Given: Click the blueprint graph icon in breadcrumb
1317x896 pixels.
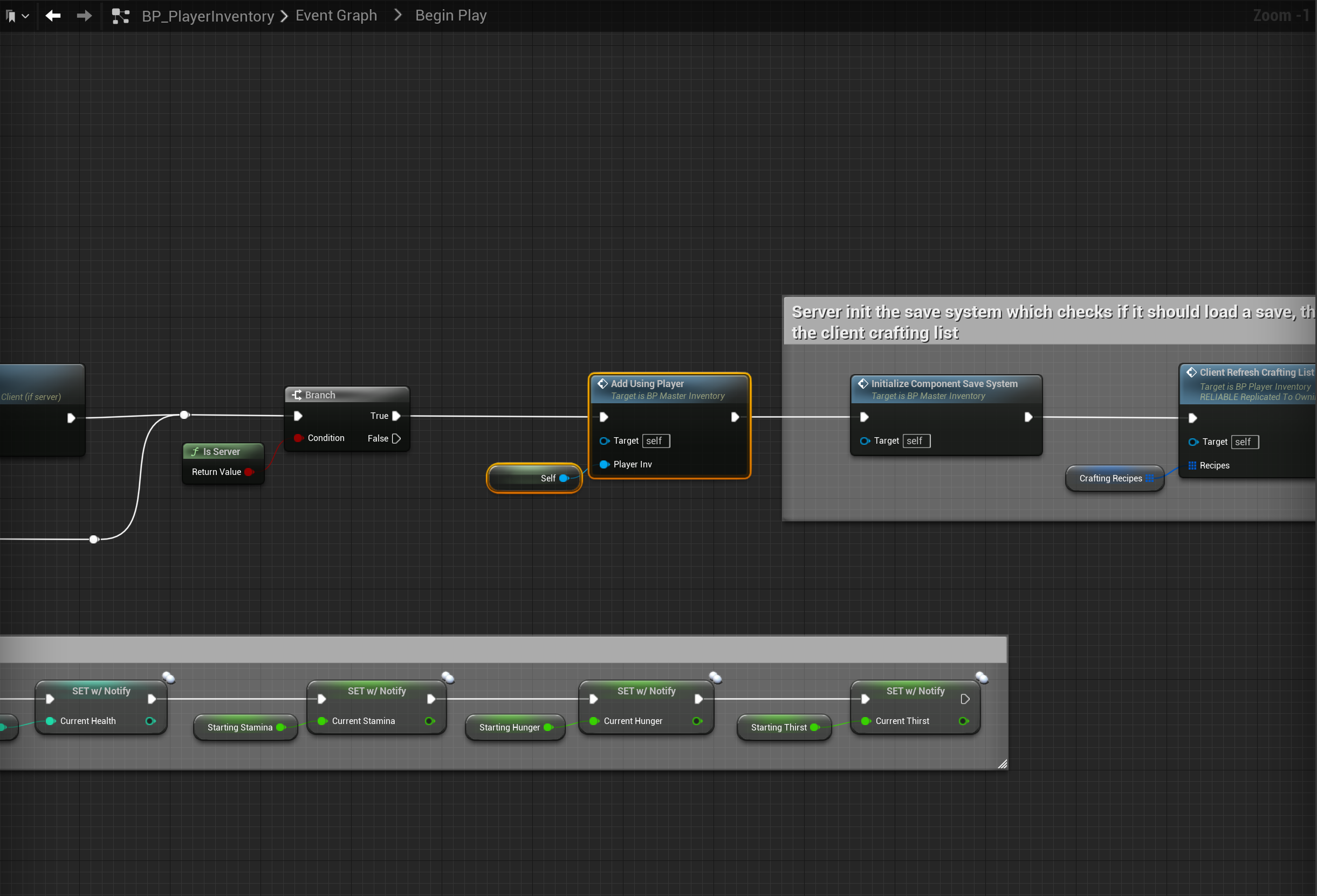Looking at the screenshot, I should (x=120, y=16).
